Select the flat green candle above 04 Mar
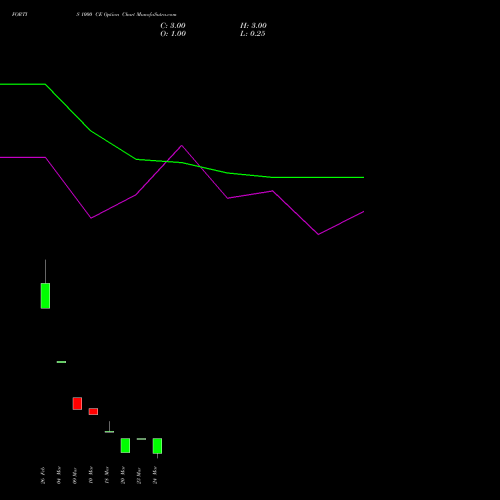 61,362
